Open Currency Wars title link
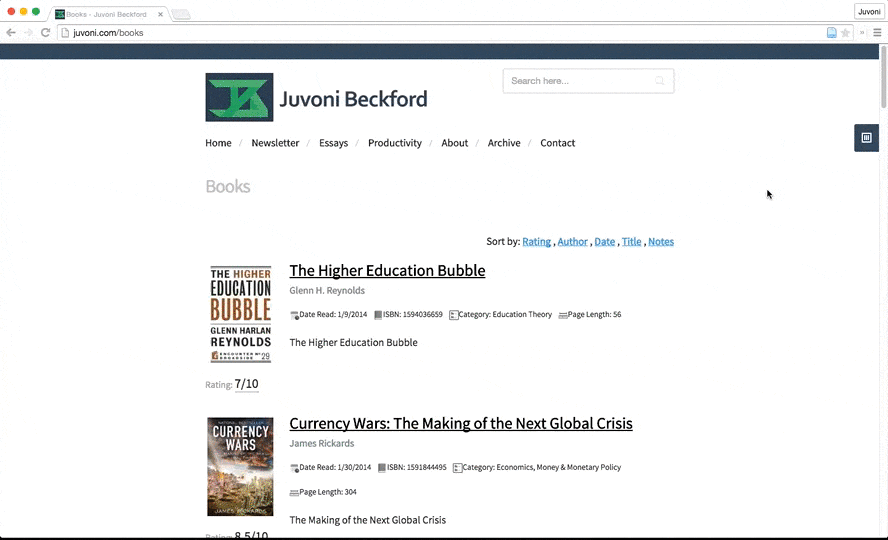The image size is (888, 540). (x=461, y=423)
